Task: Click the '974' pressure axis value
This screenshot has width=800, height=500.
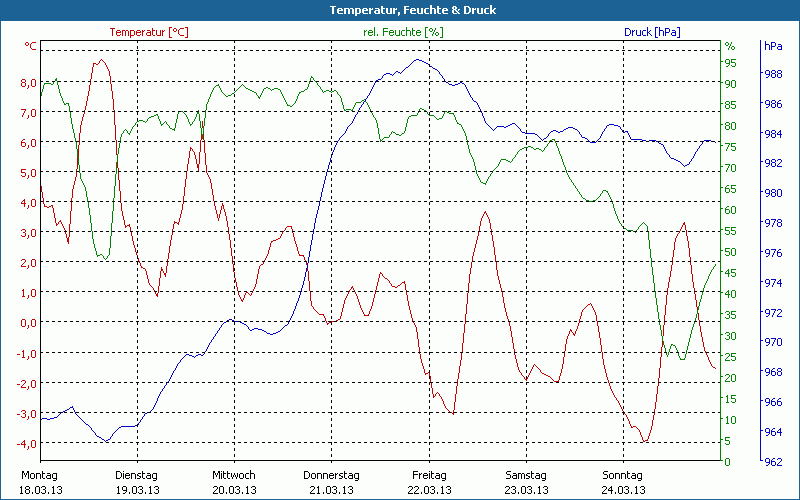Action: point(773,283)
